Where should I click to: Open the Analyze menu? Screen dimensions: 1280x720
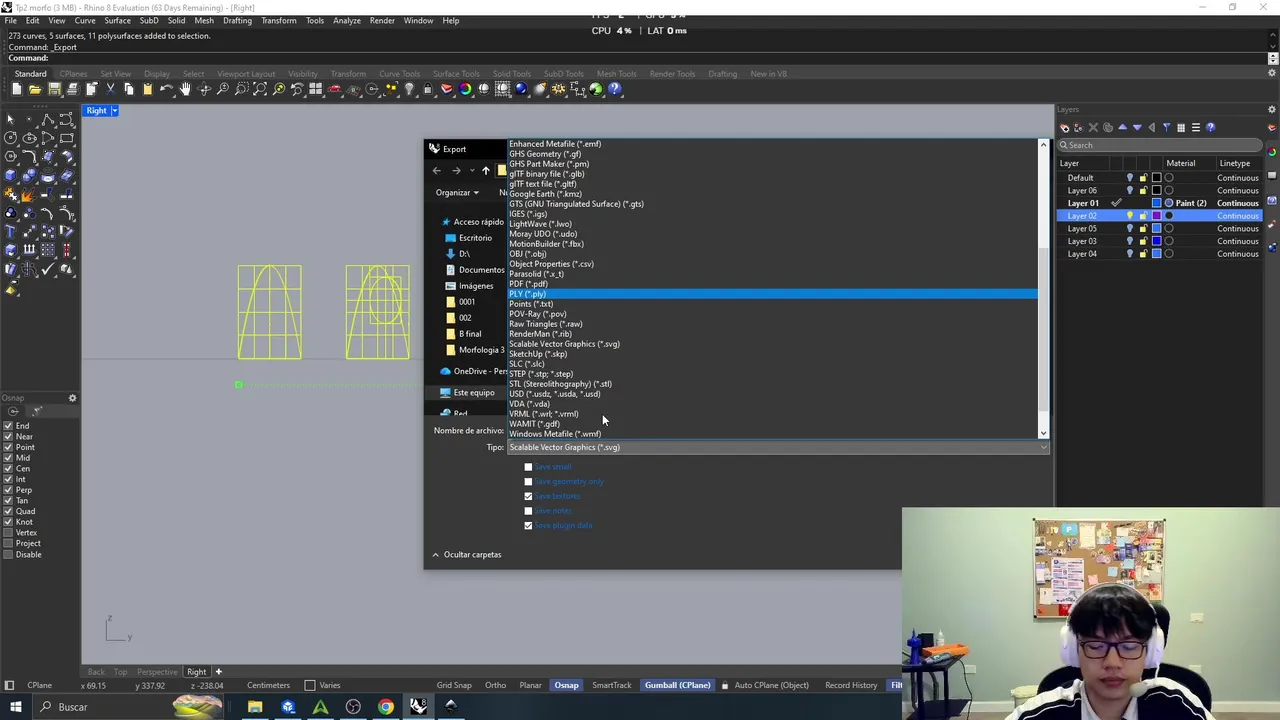(346, 20)
